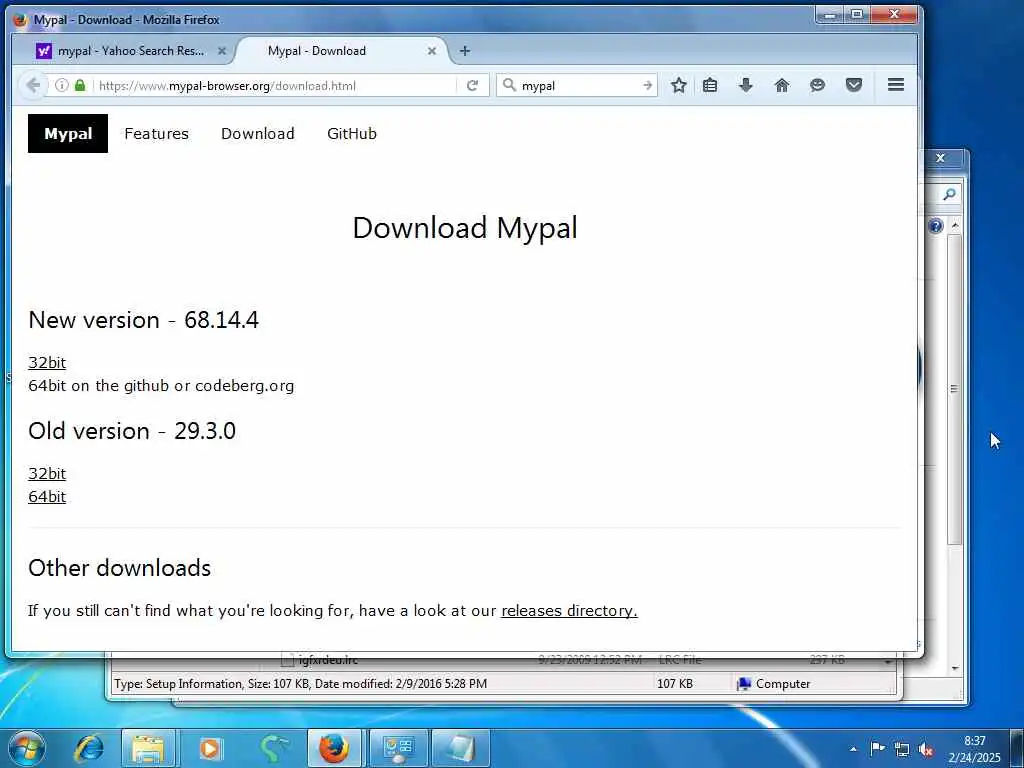Screen dimensions: 1024x768
Task: Click background window scrollbar up arrow
Action: [955, 225]
